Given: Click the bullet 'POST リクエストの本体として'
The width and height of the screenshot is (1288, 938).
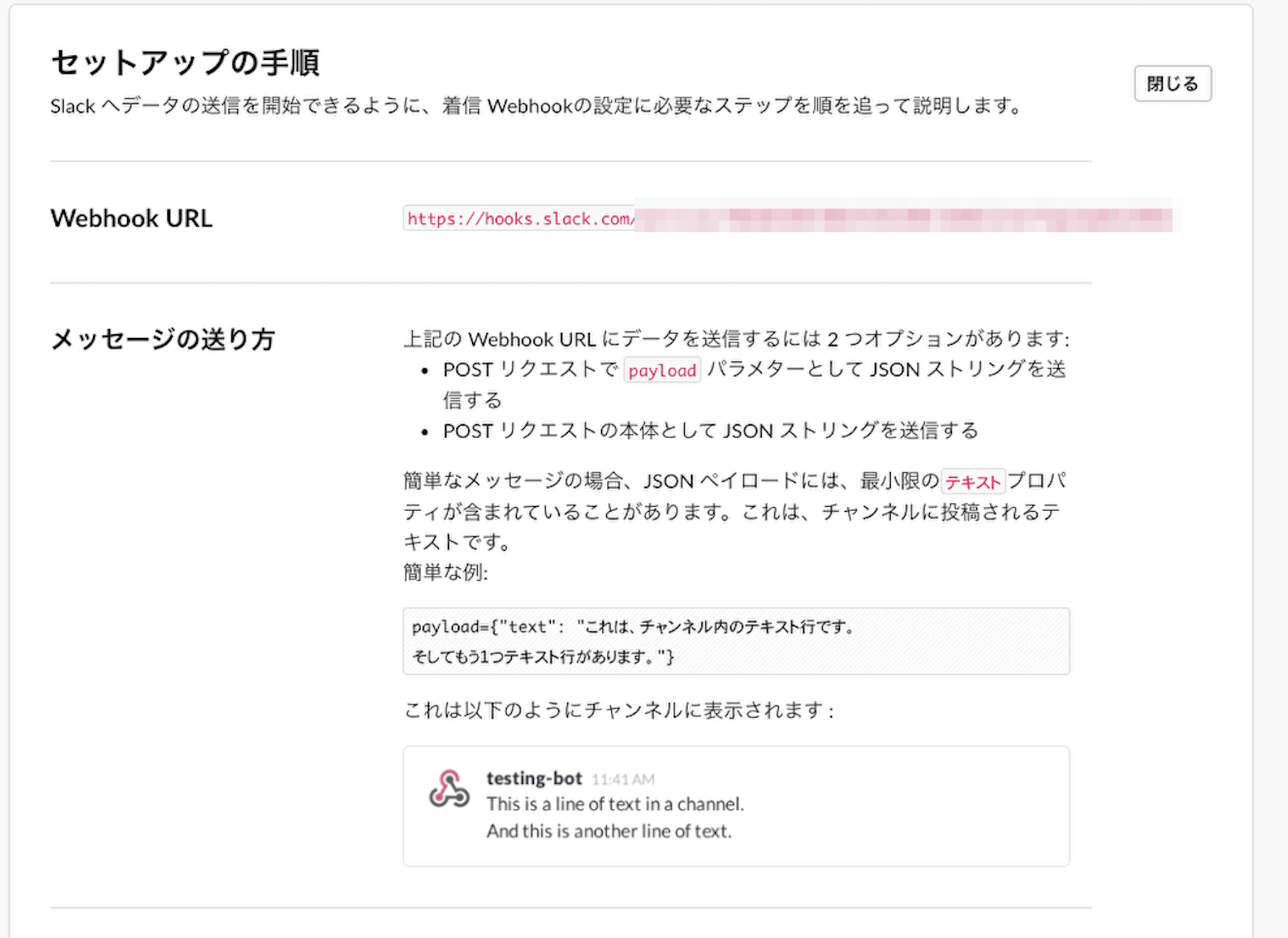Looking at the screenshot, I should tap(710, 431).
